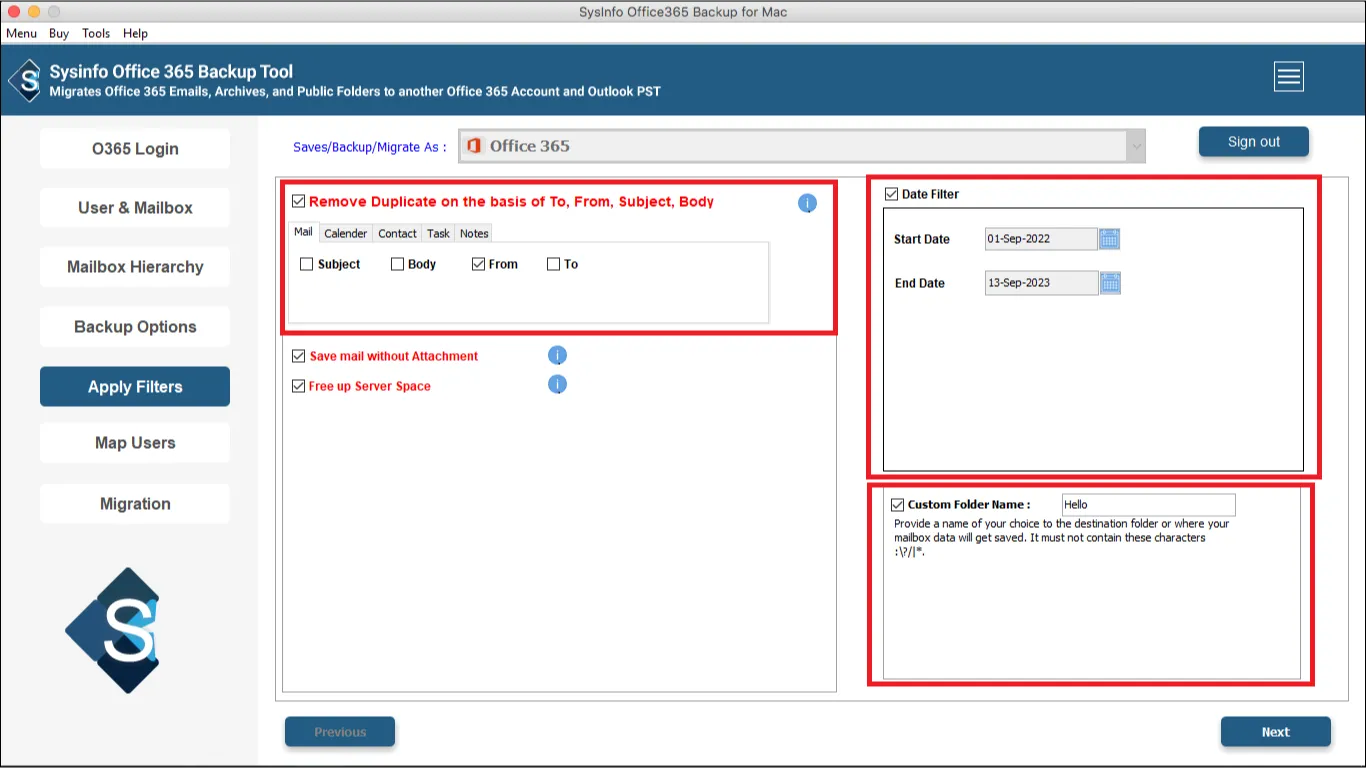
Task: Switch to the Calender tab
Action: pyautogui.click(x=345, y=233)
